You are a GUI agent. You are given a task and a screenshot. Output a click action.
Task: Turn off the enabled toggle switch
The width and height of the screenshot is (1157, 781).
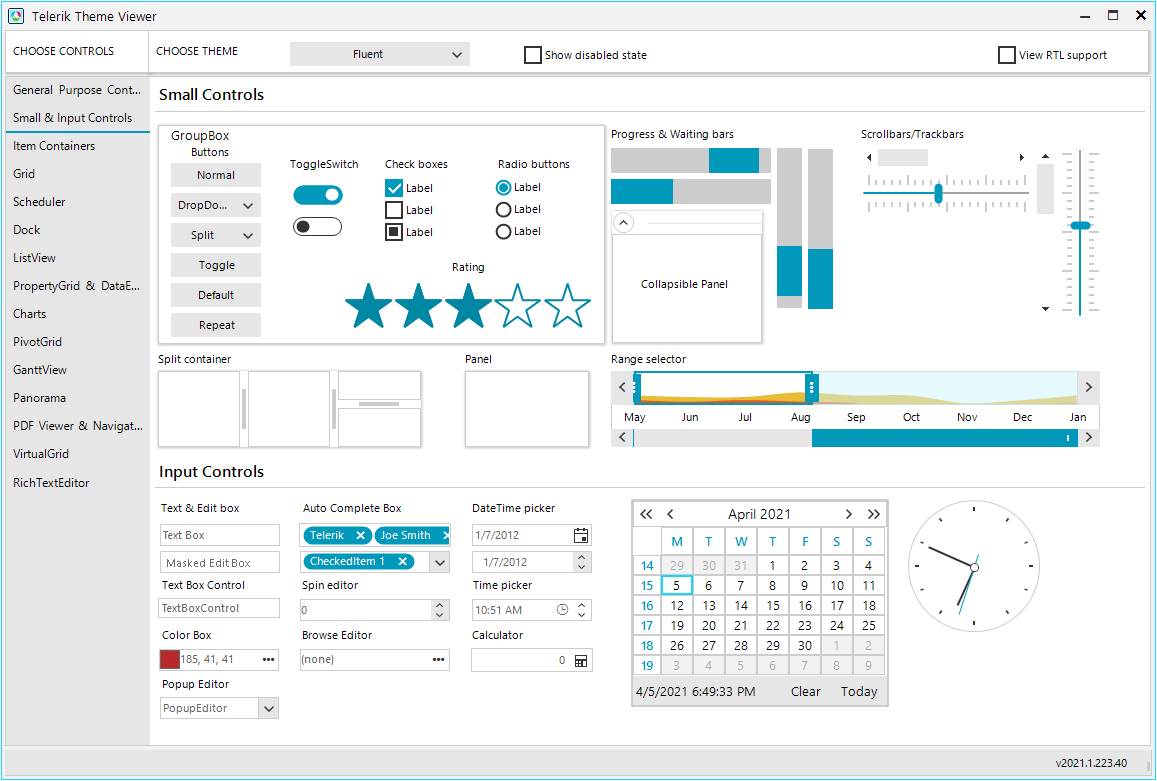pos(318,195)
